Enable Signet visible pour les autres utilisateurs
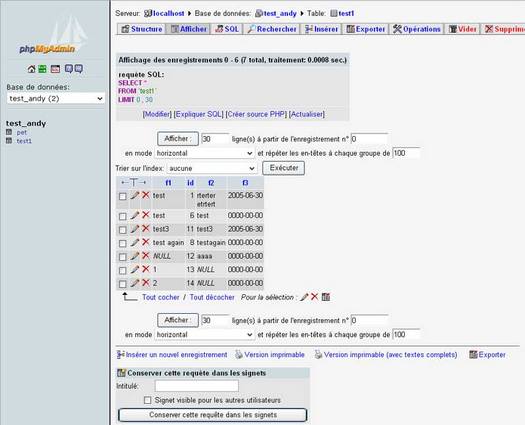This screenshot has width=525, height=425. tap(147, 400)
